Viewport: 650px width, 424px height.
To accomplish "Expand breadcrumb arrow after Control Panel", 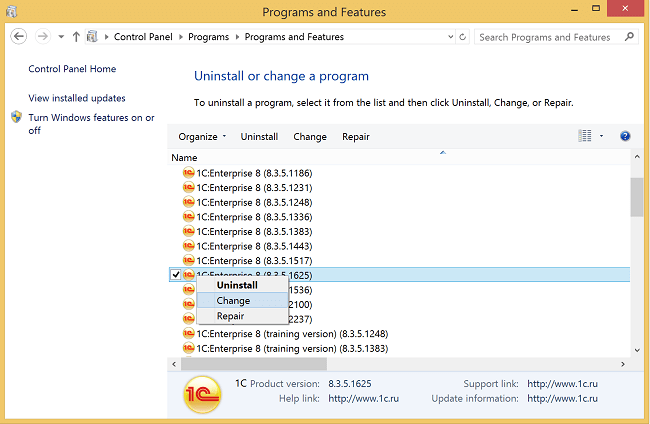I will (180, 37).
